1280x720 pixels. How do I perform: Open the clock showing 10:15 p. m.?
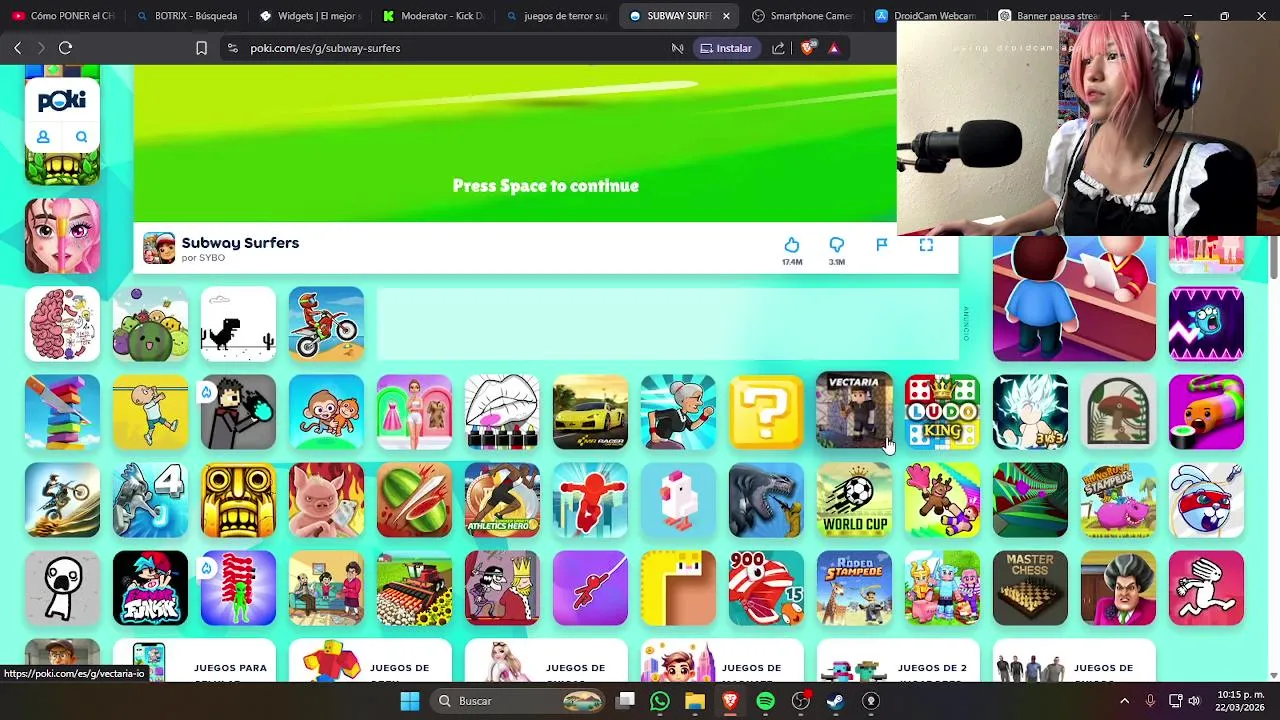pos(1239,701)
